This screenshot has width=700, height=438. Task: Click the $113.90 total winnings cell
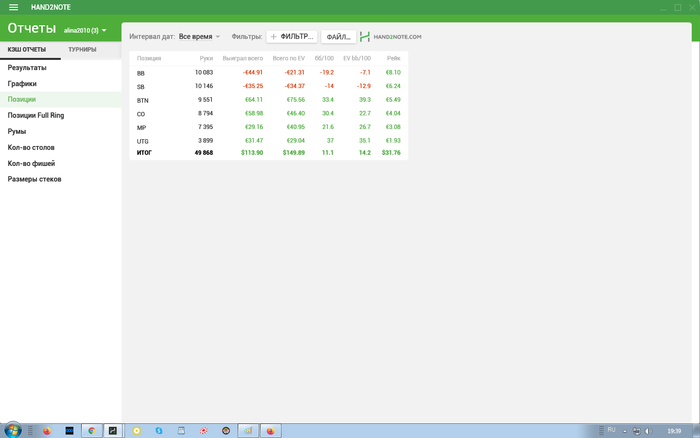pyautogui.click(x=252, y=153)
